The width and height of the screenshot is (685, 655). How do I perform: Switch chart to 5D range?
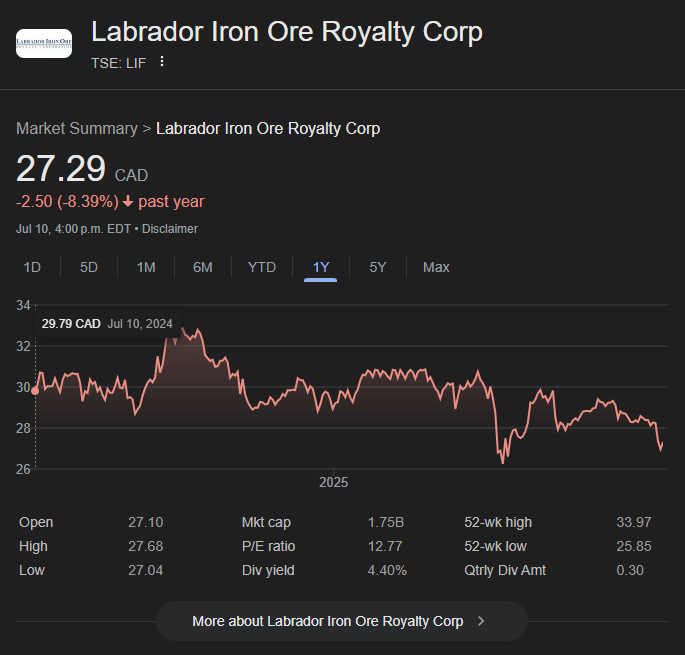89,267
